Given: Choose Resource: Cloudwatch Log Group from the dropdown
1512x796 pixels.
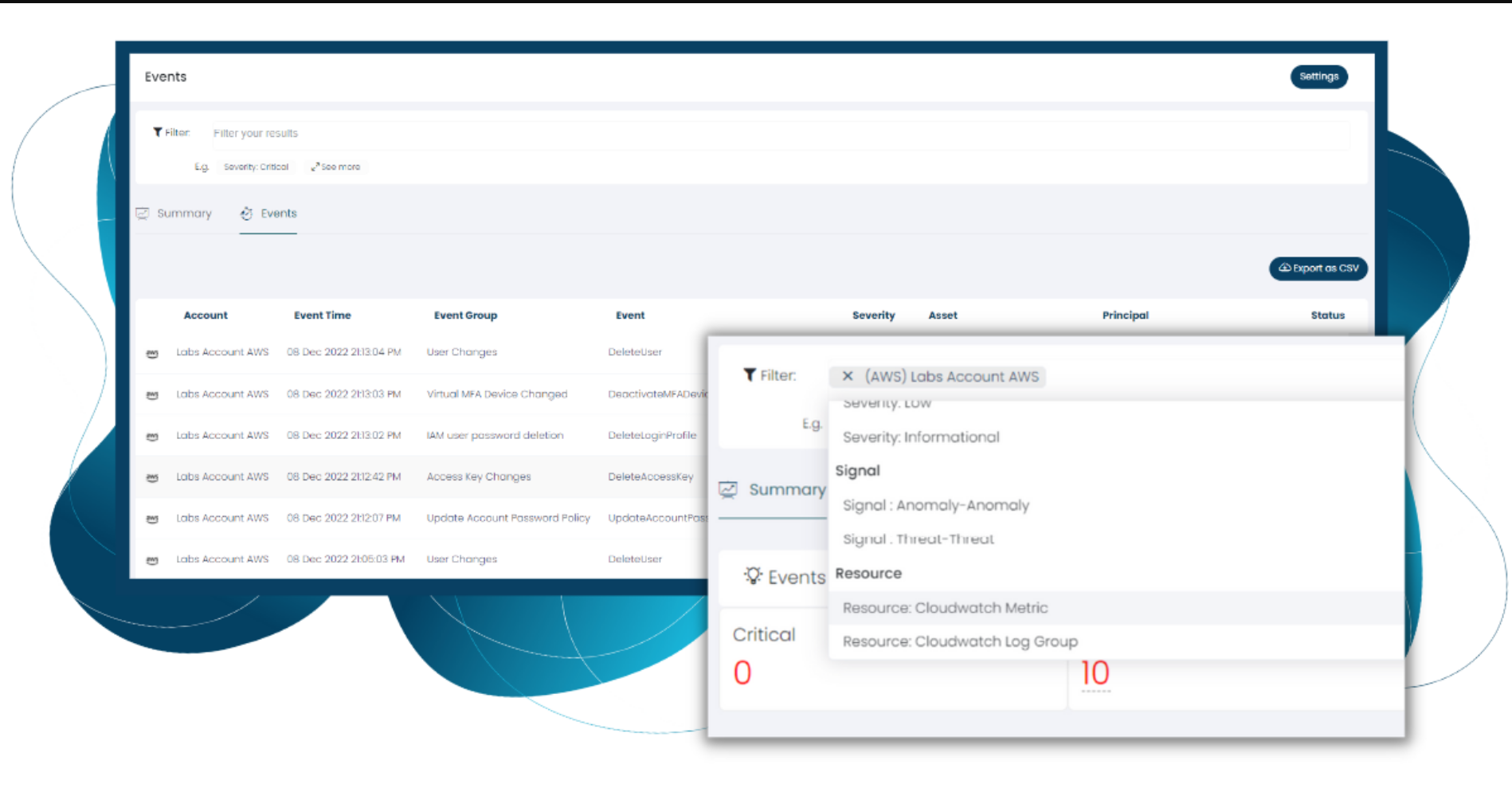Looking at the screenshot, I should click(960, 641).
